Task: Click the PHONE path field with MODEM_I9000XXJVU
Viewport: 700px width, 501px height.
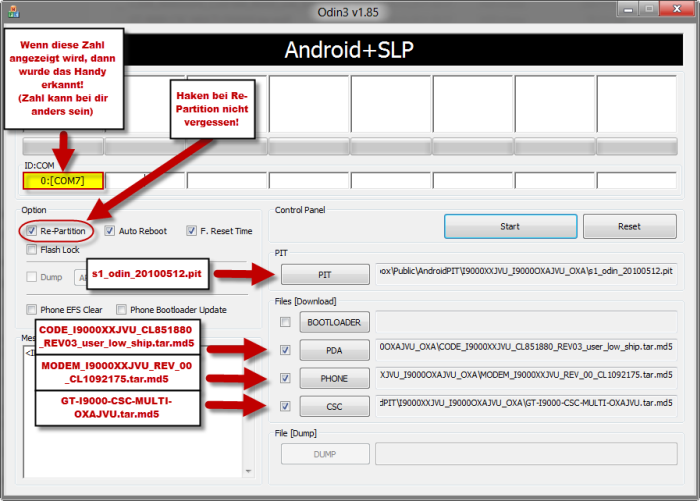Action: tap(526, 378)
